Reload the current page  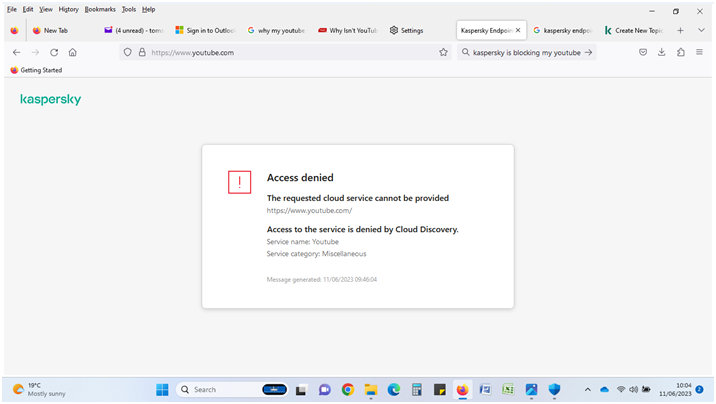(54, 52)
